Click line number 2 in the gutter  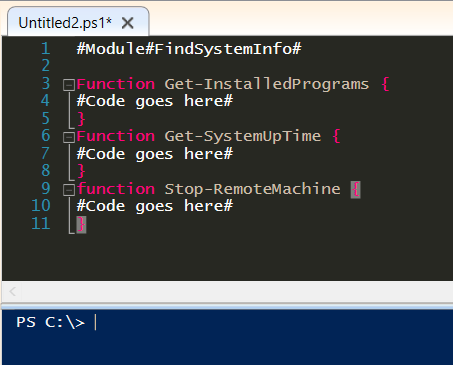[46, 66]
